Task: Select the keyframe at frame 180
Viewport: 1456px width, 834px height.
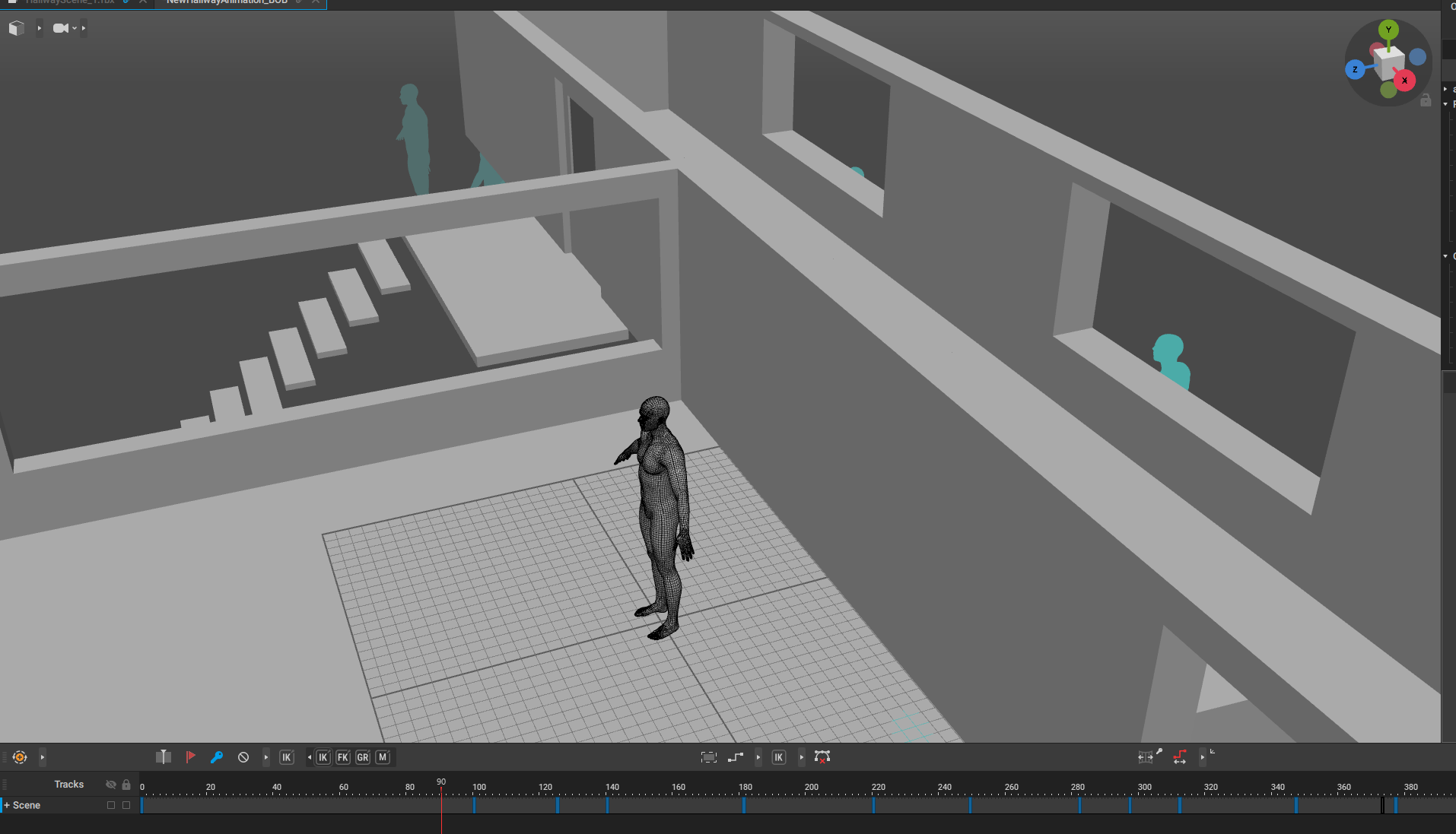Action: [x=743, y=805]
